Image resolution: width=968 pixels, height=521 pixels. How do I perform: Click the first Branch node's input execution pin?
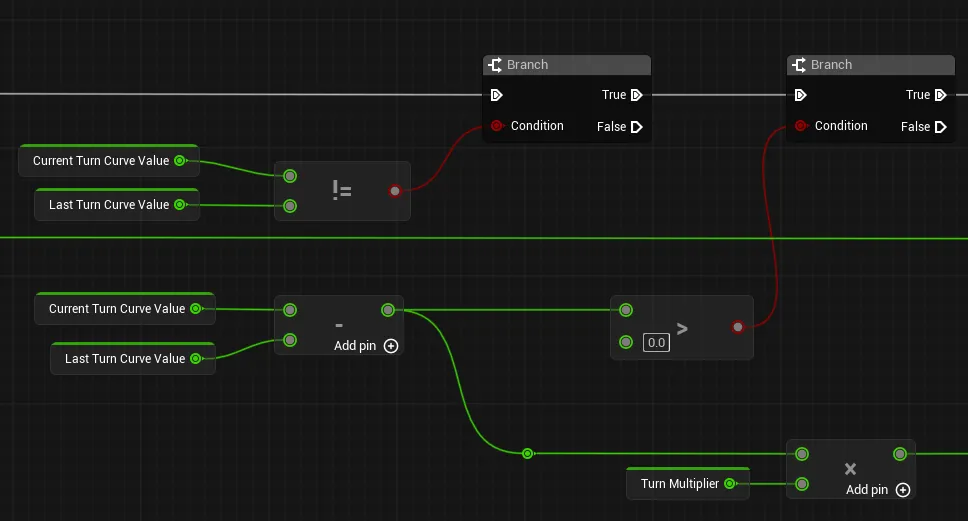tap(496, 95)
